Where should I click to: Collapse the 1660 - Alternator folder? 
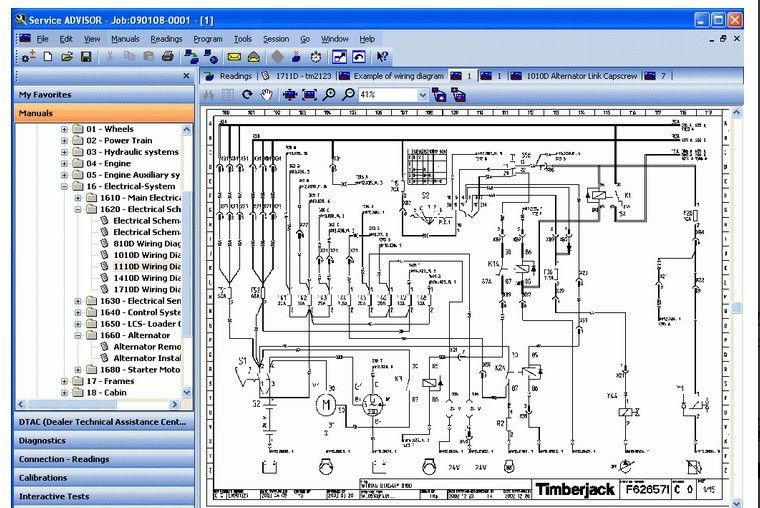[x=78, y=335]
